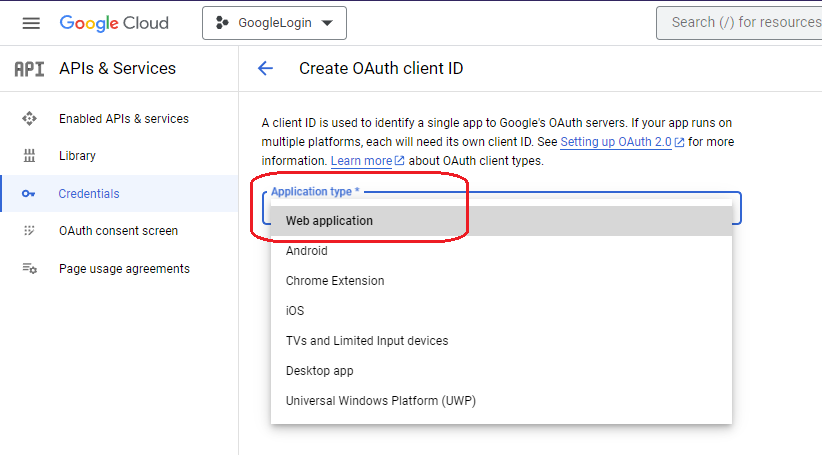Open the GoogleLogin project selector dropdown
Image resolution: width=822 pixels, height=455 pixels.
(274, 23)
